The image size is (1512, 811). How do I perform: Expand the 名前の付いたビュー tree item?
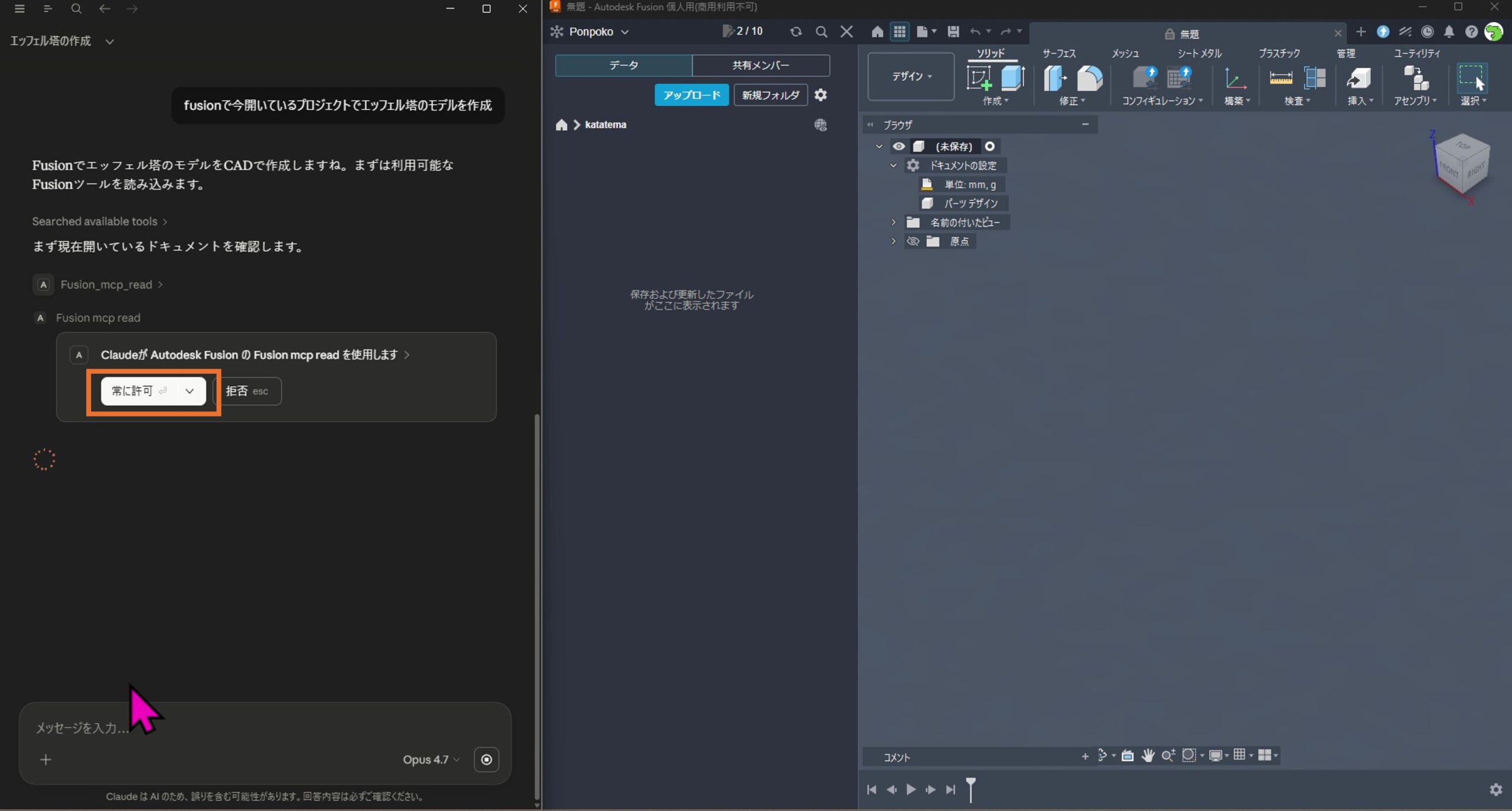point(893,222)
